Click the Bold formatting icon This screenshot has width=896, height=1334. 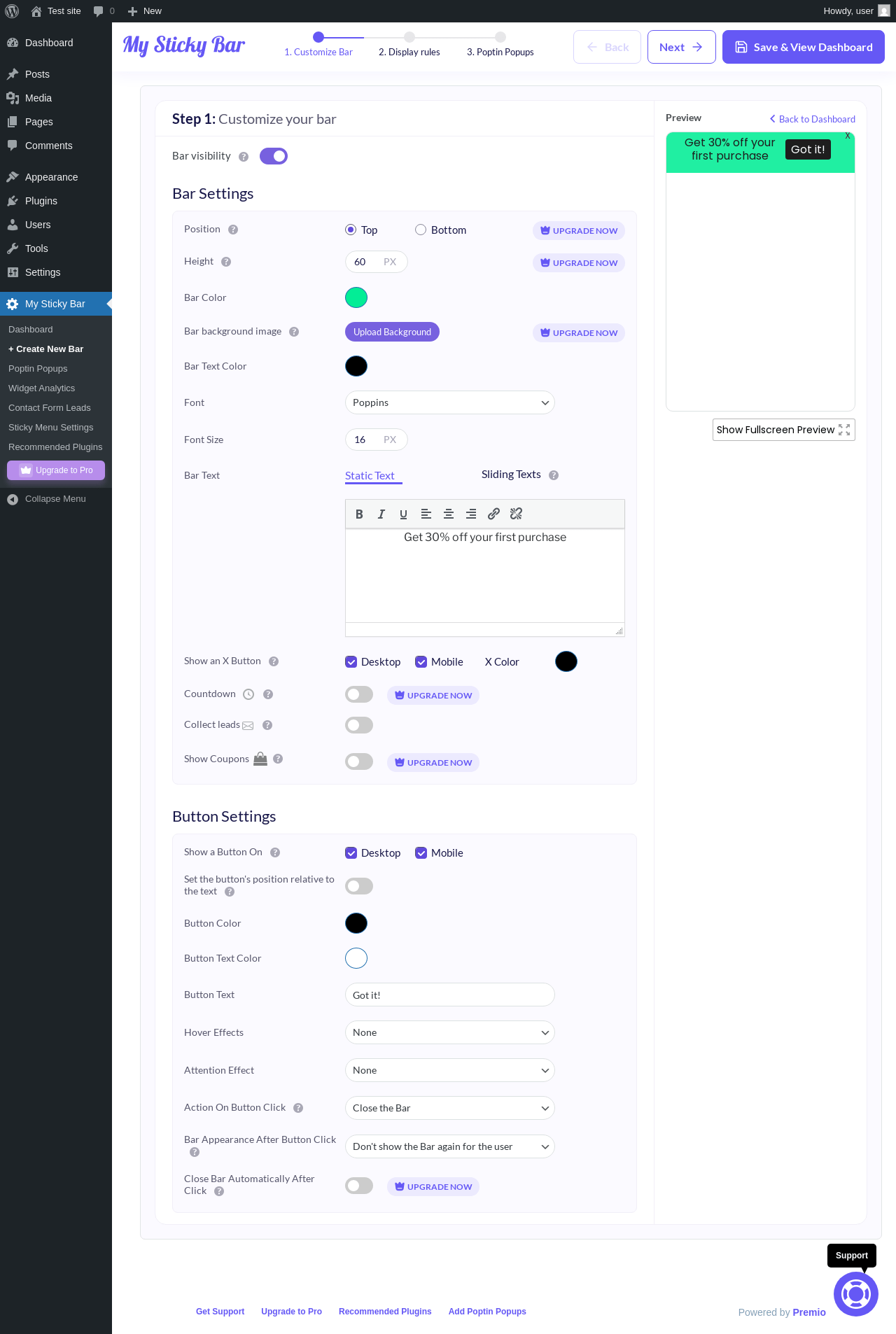(x=359, y=514)
